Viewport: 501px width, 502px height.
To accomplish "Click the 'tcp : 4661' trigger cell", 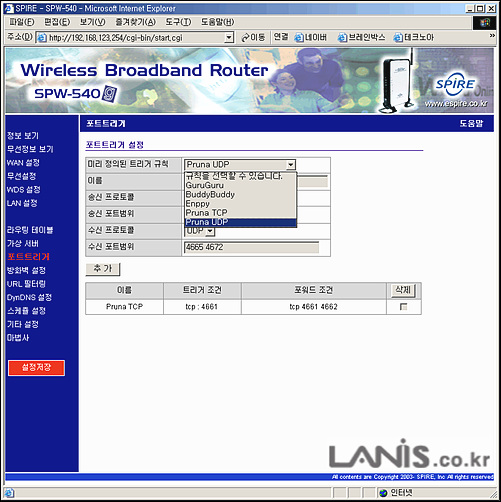I will click(x=202, y=307).
